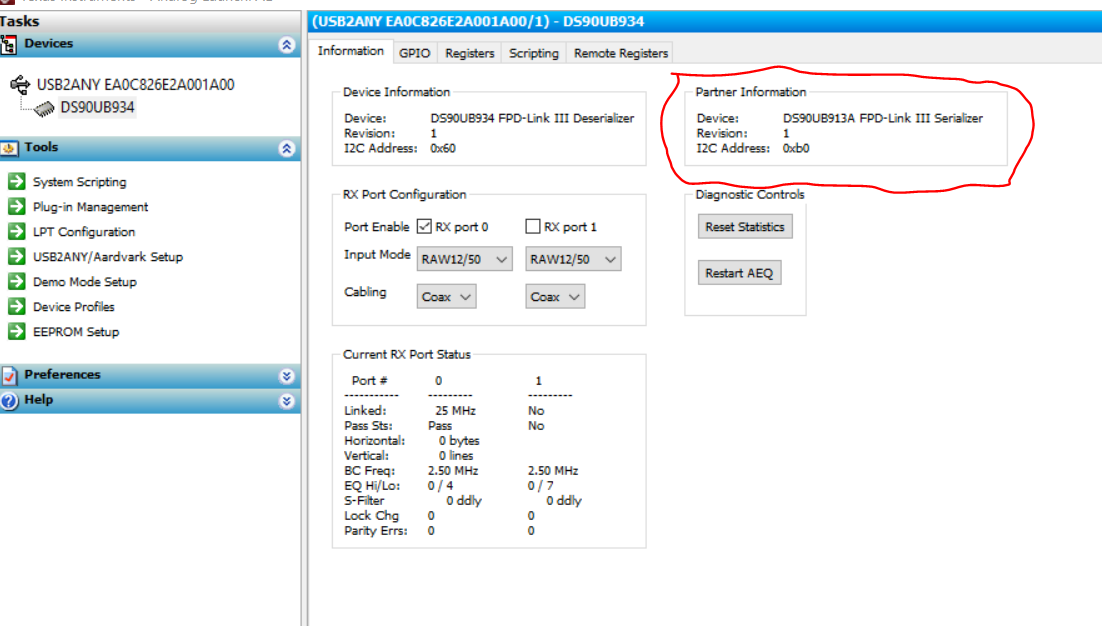Image resolution: width=1102 pixels, height=626 pixels.
Task: Click the Devices panel icon
Action: [8, 45]
